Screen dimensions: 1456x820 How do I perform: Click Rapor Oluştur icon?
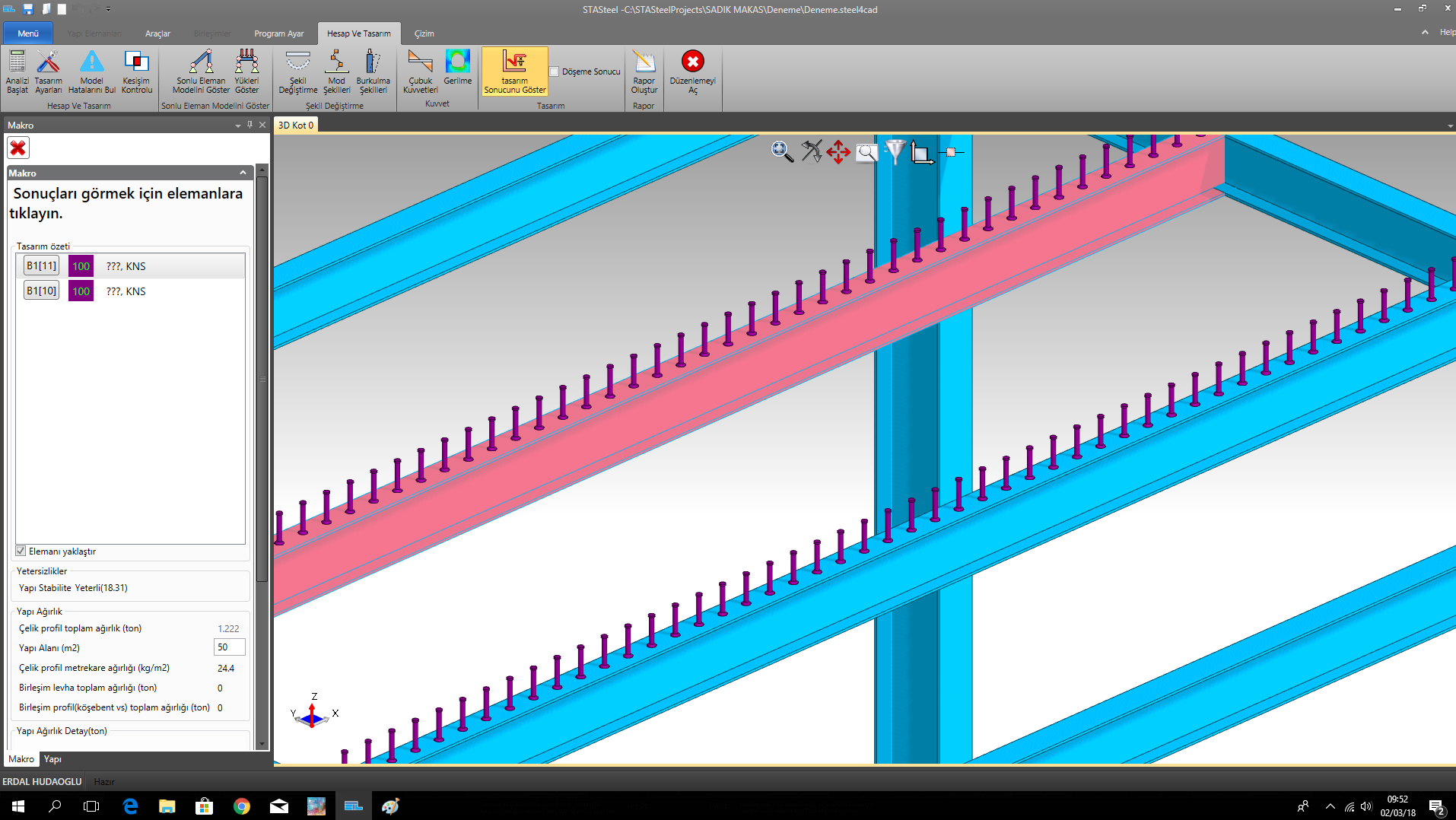click(644, 71)
